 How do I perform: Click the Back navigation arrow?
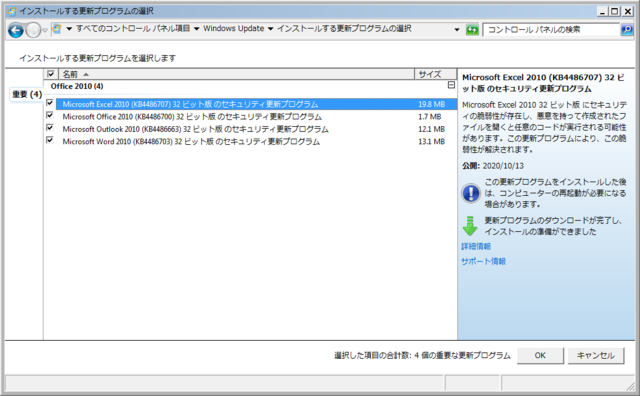16,30
